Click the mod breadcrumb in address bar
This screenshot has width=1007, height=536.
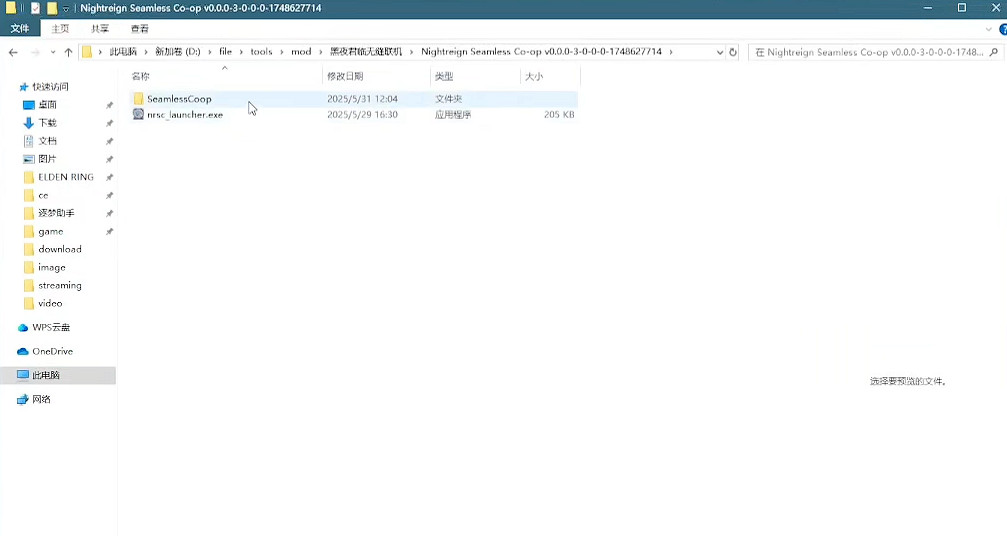[301, 52]
